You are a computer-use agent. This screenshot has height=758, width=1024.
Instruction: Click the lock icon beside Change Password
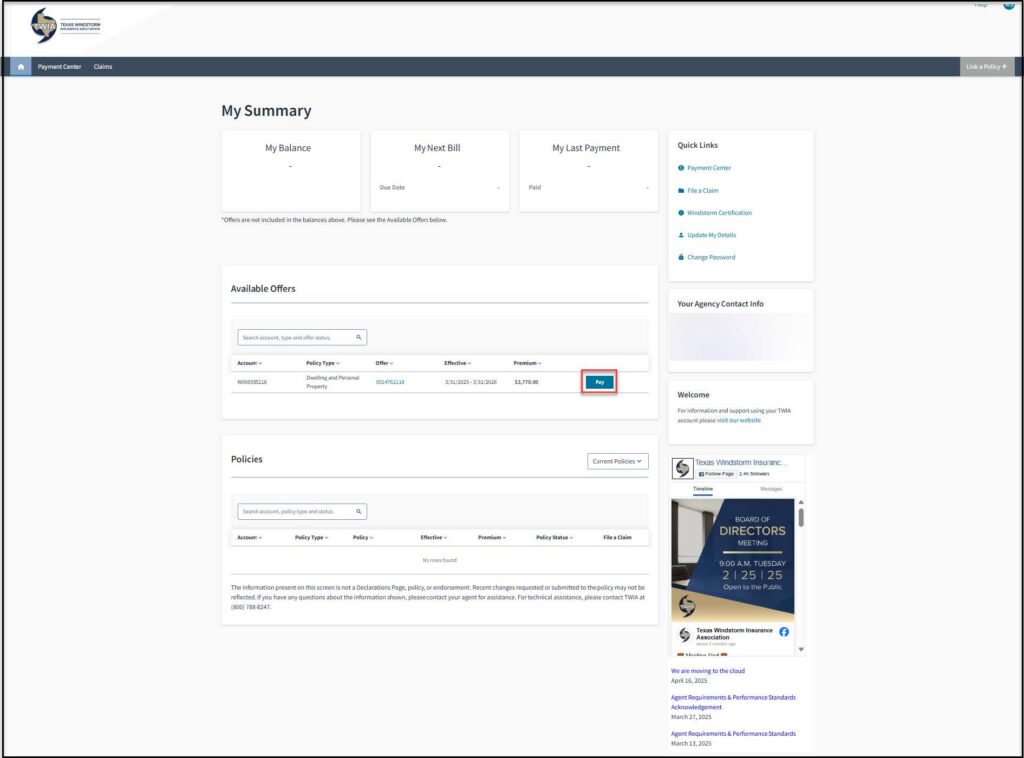pos(681,257)
